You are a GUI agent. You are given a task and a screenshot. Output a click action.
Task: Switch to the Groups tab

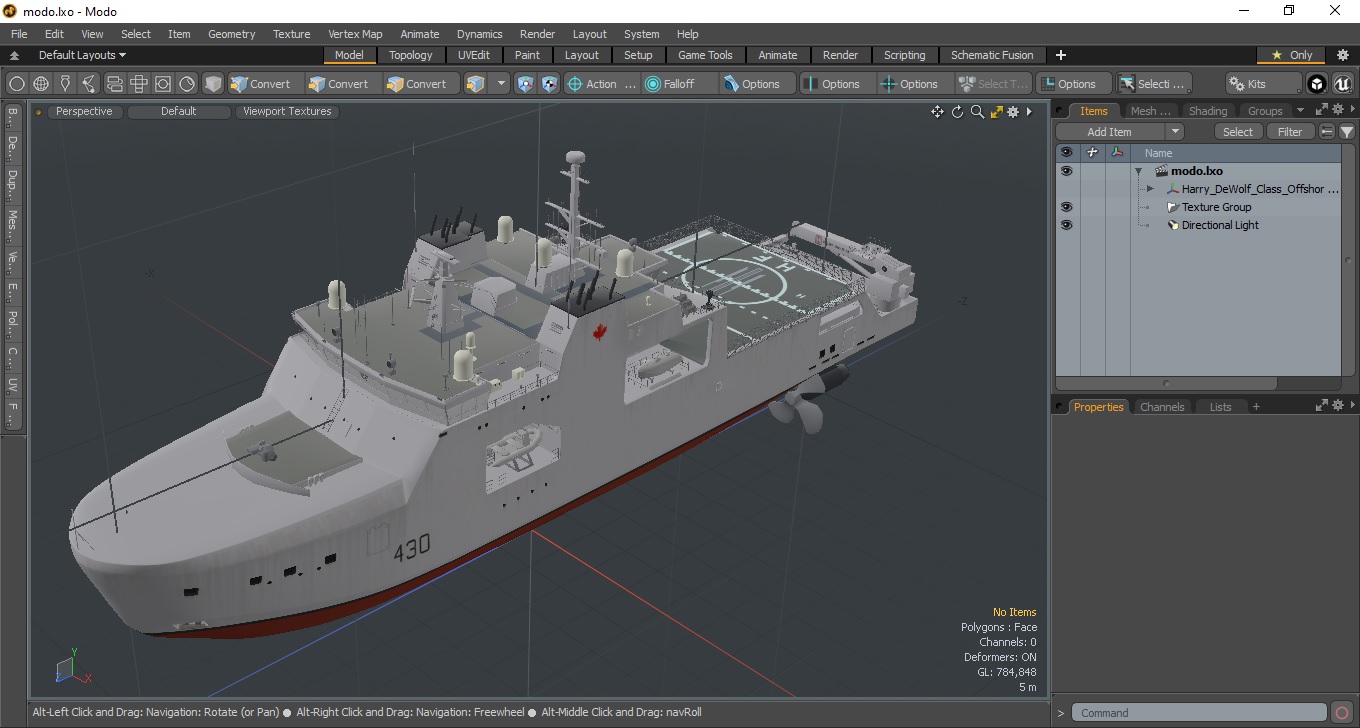[1265, 111]
